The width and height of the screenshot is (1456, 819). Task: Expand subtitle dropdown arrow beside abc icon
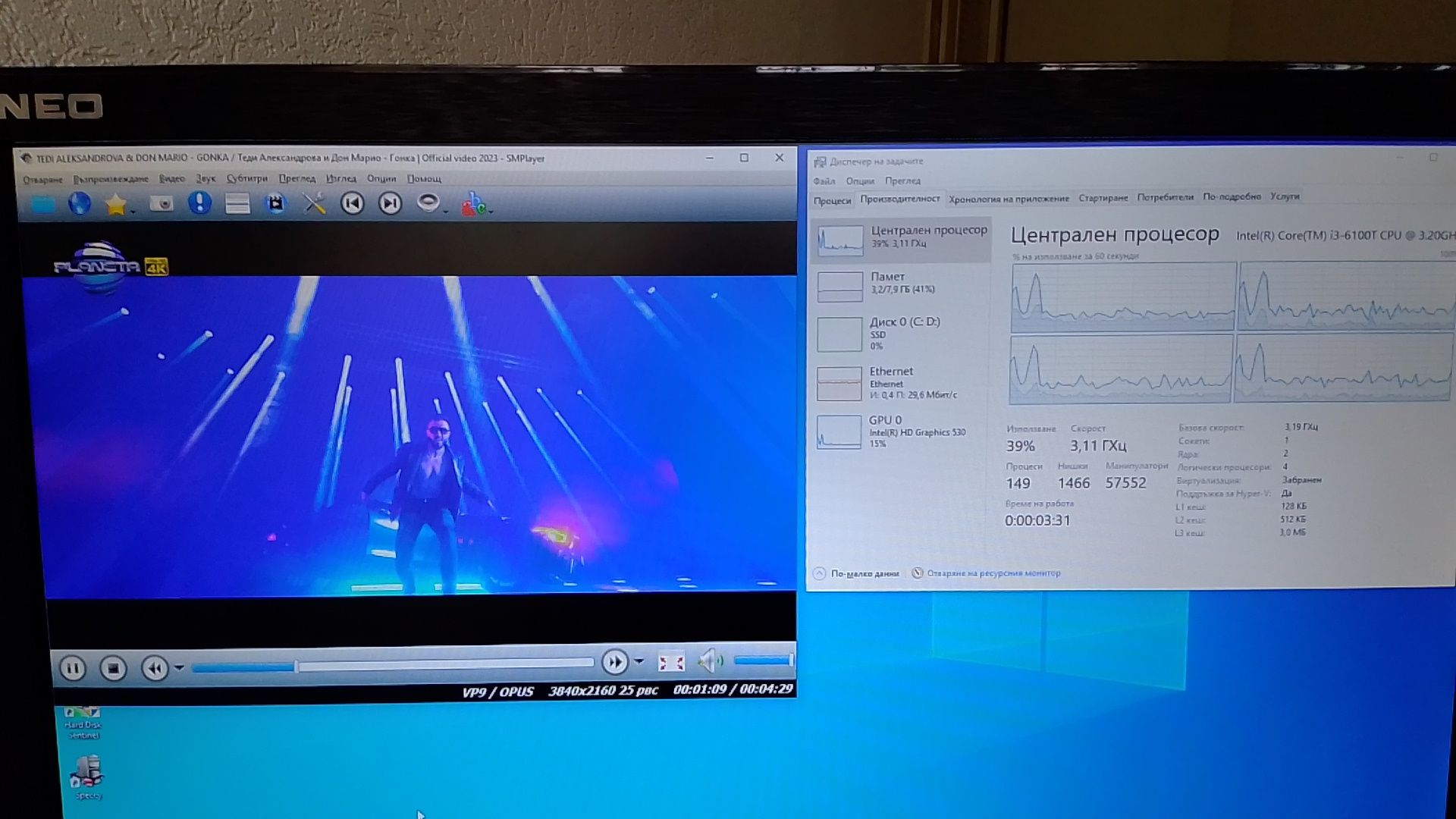click(x=491, y=212)
